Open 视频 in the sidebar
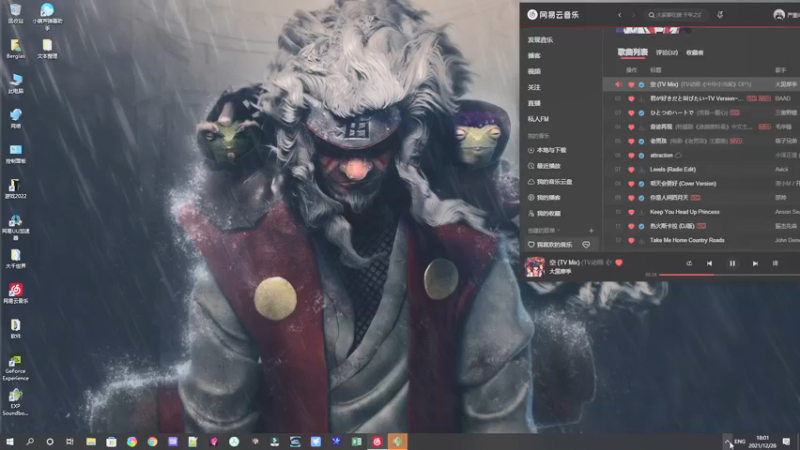 534,71
